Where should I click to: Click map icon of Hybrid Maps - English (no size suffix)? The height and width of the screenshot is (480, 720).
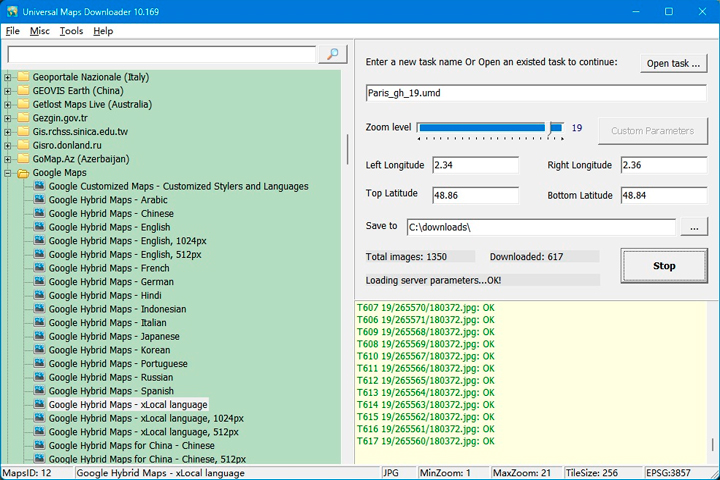(x=39, y=227)
